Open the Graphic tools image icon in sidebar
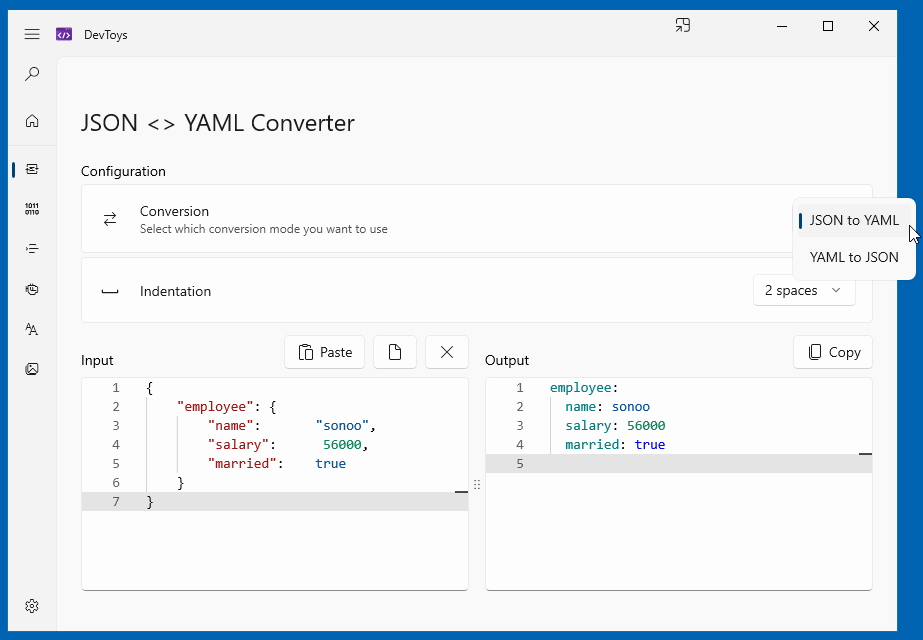This screenshot has height=640, width=923. point(32,369)
